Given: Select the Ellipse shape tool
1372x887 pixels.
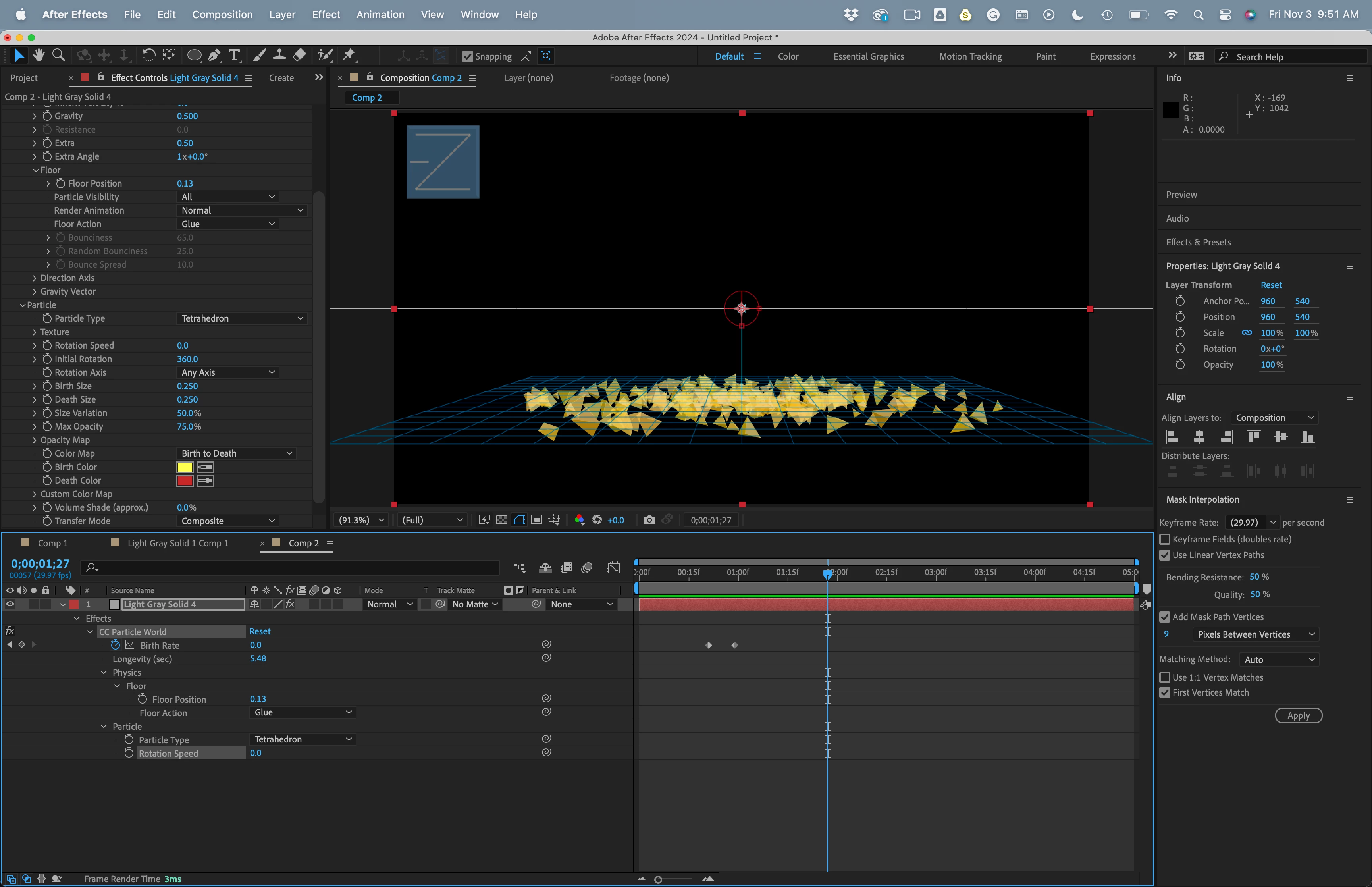Looking at the screenshot, I should point(194,55).
